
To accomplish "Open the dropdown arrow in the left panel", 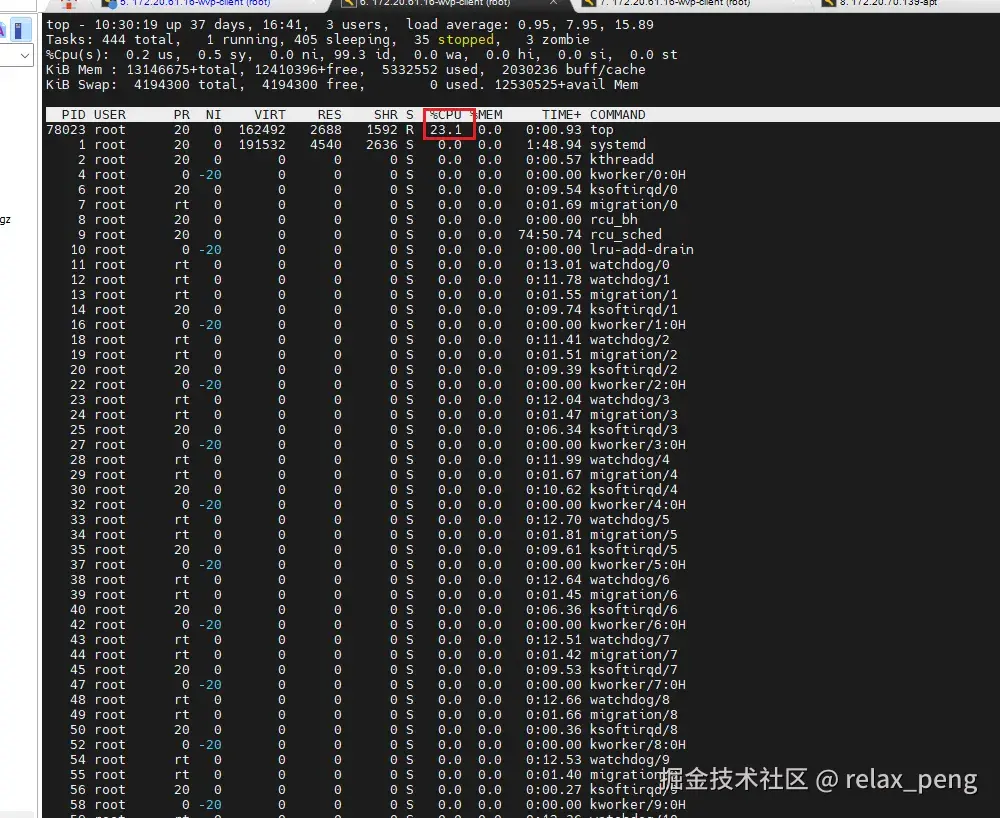I will click(x=24, y=55).
